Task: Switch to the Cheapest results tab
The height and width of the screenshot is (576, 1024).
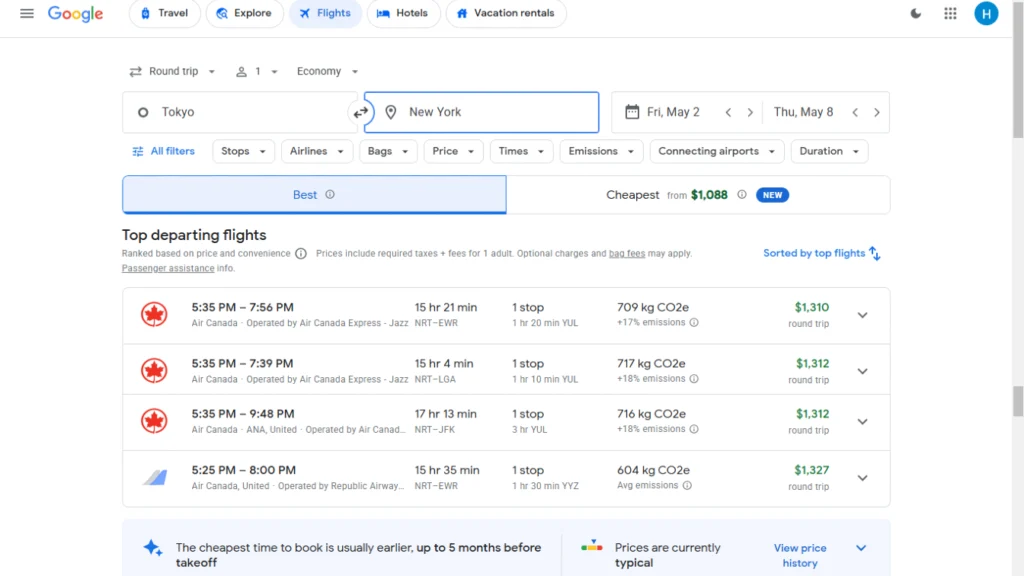Action: tap(698, 195)
